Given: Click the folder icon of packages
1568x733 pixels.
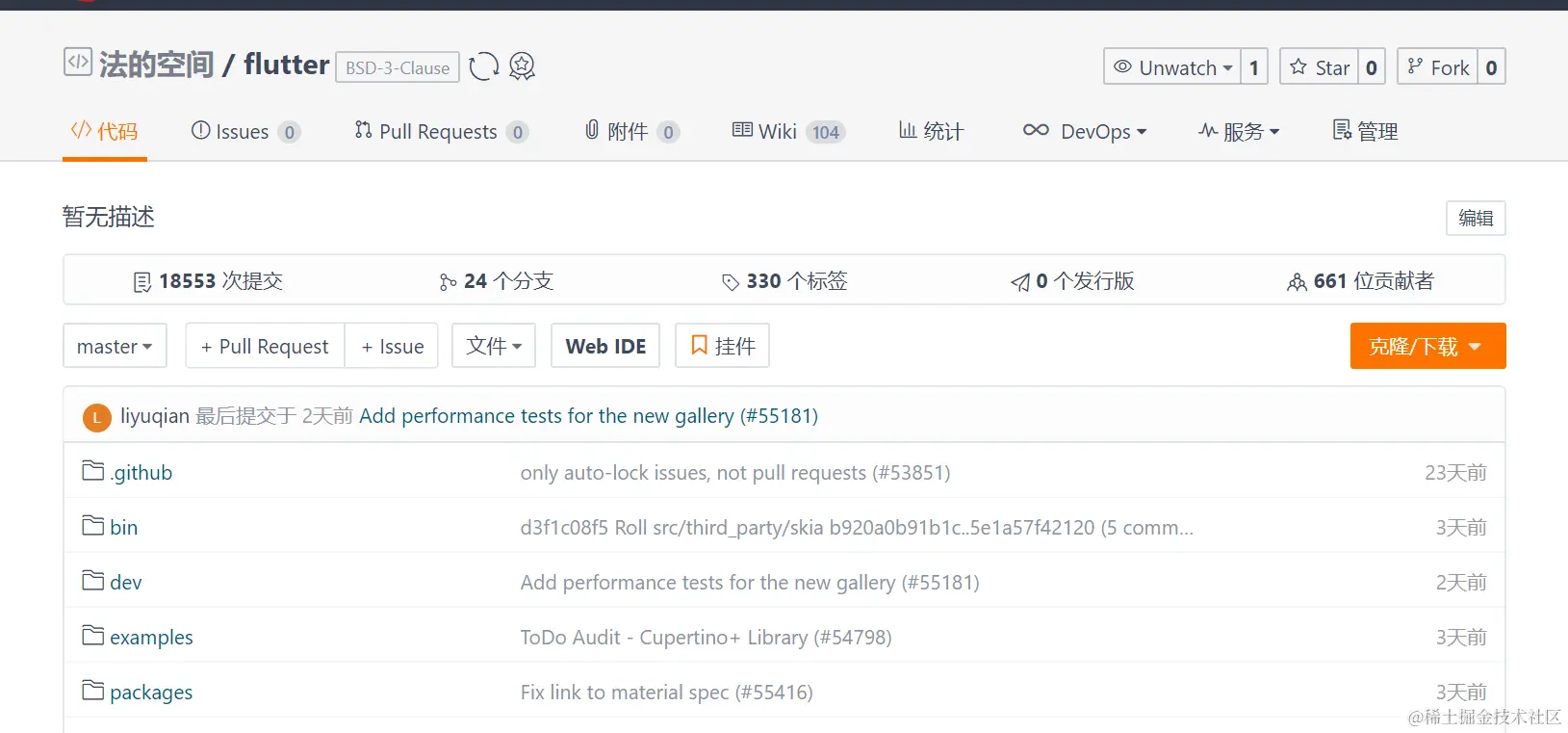Looking at the screenshot, I should [93, 690].
